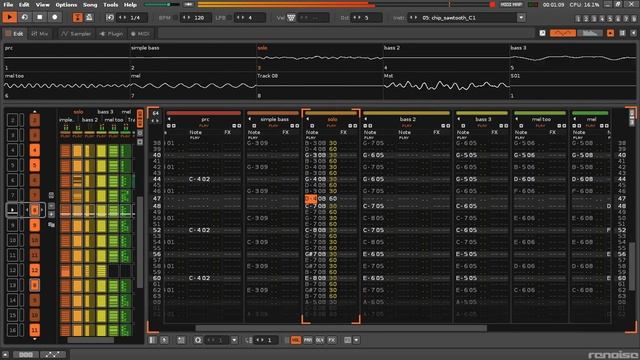Open the Options menu
This screenshot has height=360, width=640.
pyautogui.click(x=66, y=4)
